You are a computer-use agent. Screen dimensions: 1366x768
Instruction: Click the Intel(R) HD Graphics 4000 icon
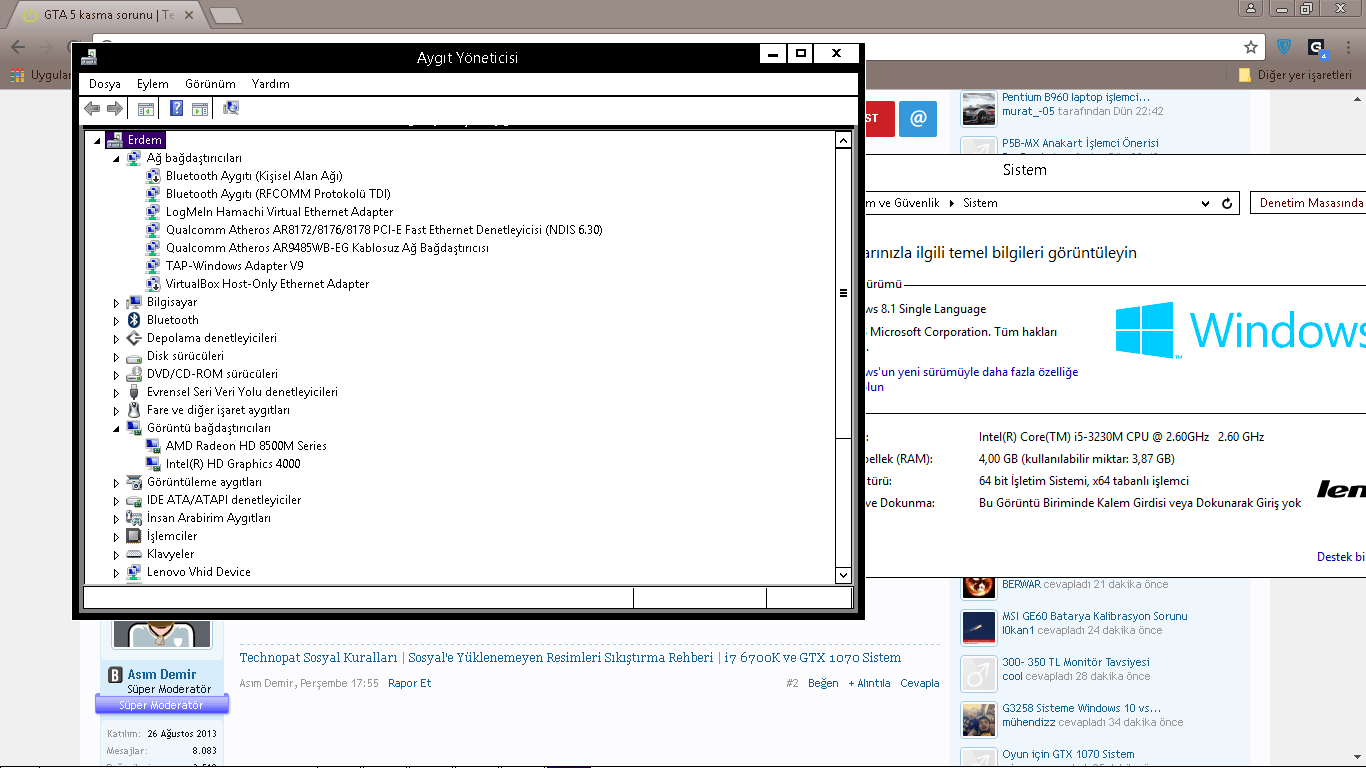153,464
